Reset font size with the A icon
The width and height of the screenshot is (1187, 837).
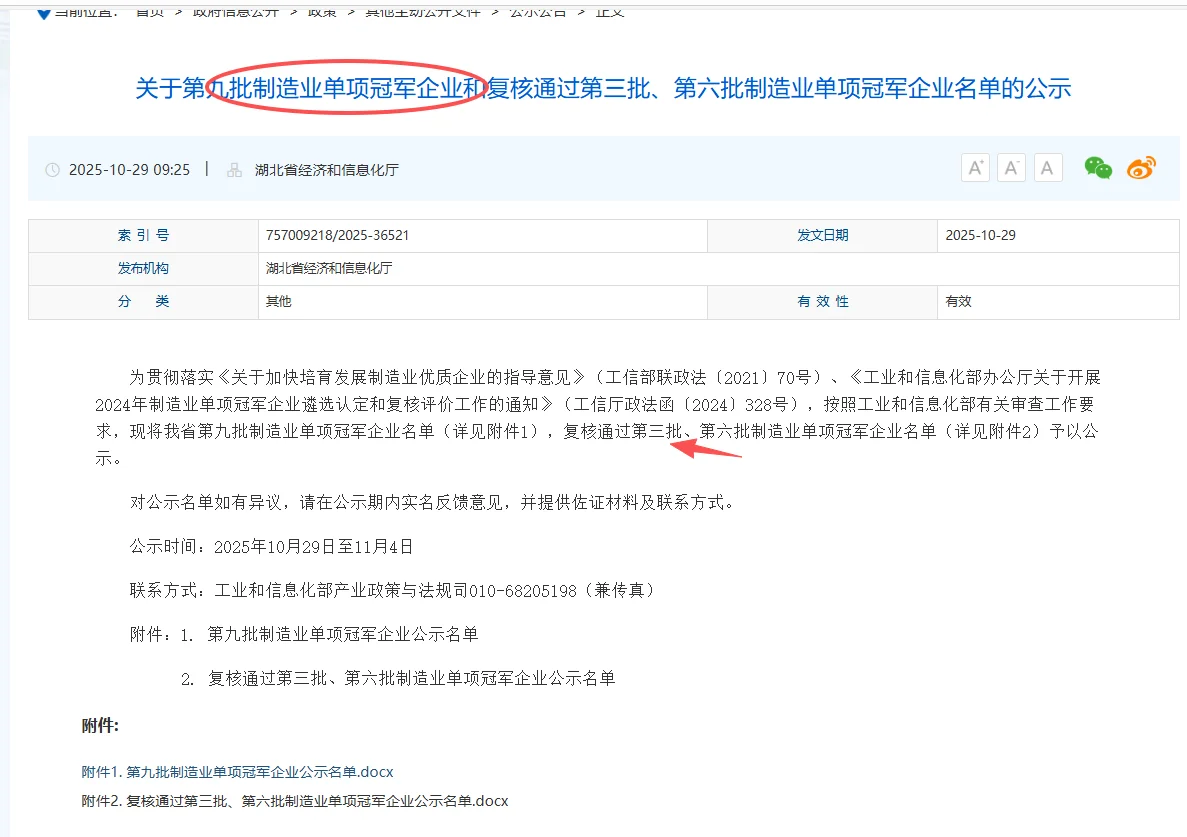click(x=1048, y=167)
